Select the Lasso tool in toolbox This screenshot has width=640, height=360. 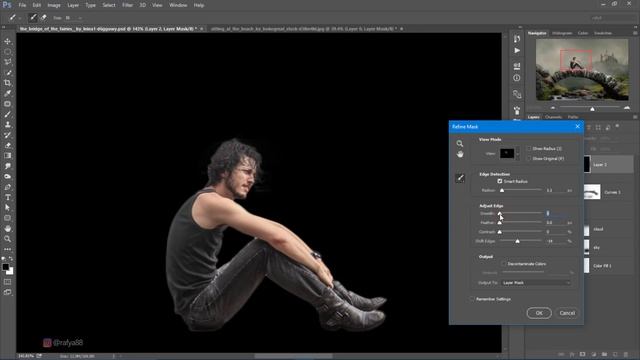8,62
